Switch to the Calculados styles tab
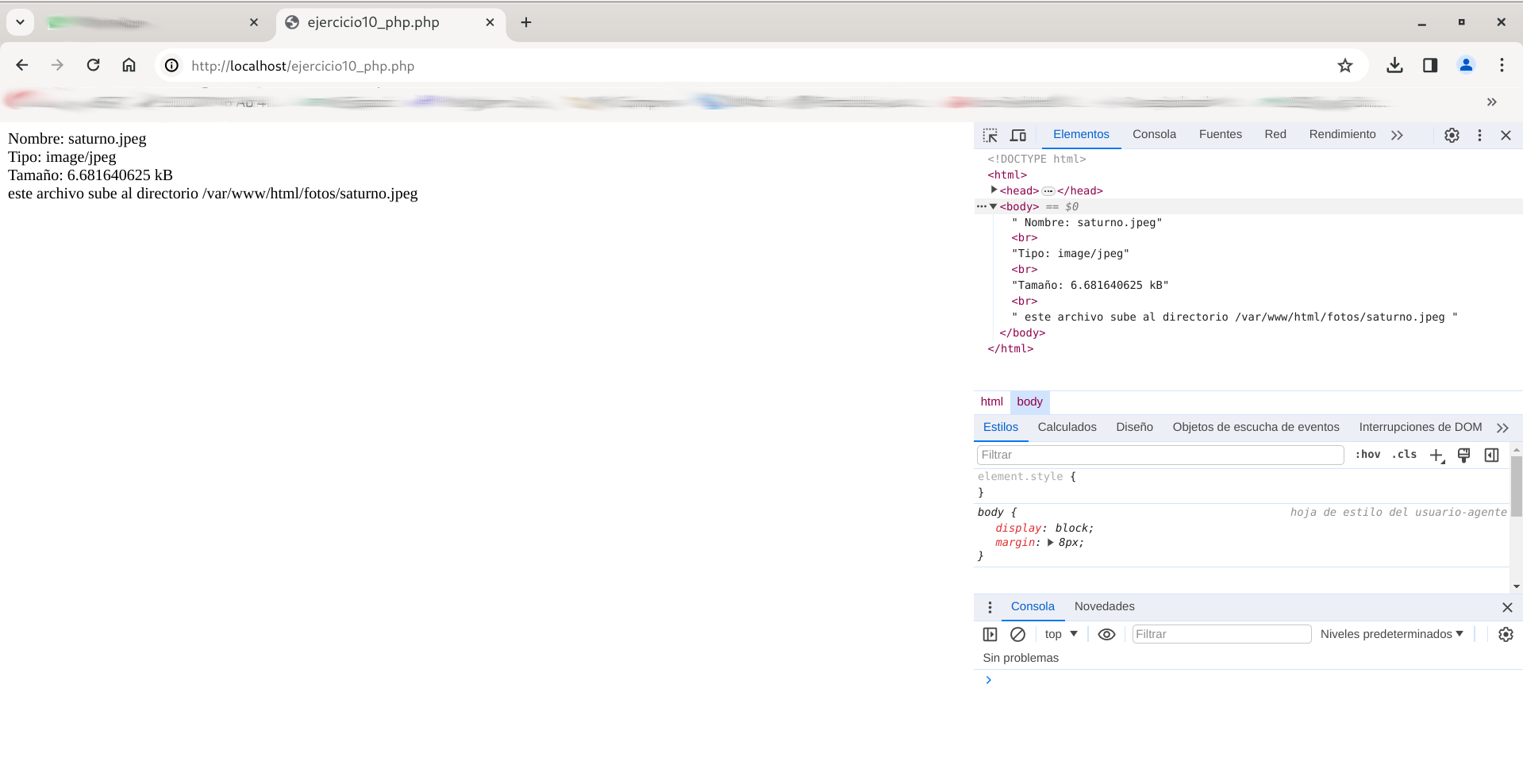 click(1067, 427)
